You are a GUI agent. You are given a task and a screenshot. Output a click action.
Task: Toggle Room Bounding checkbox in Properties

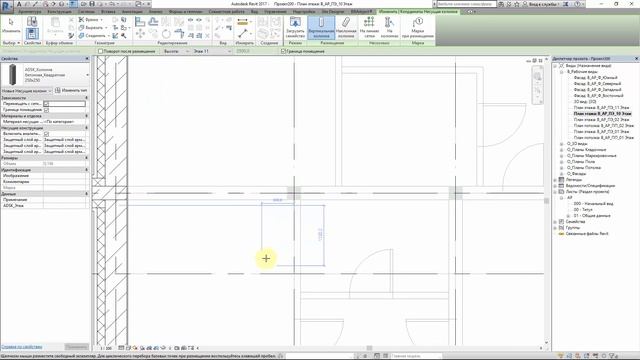pos(46,110)
